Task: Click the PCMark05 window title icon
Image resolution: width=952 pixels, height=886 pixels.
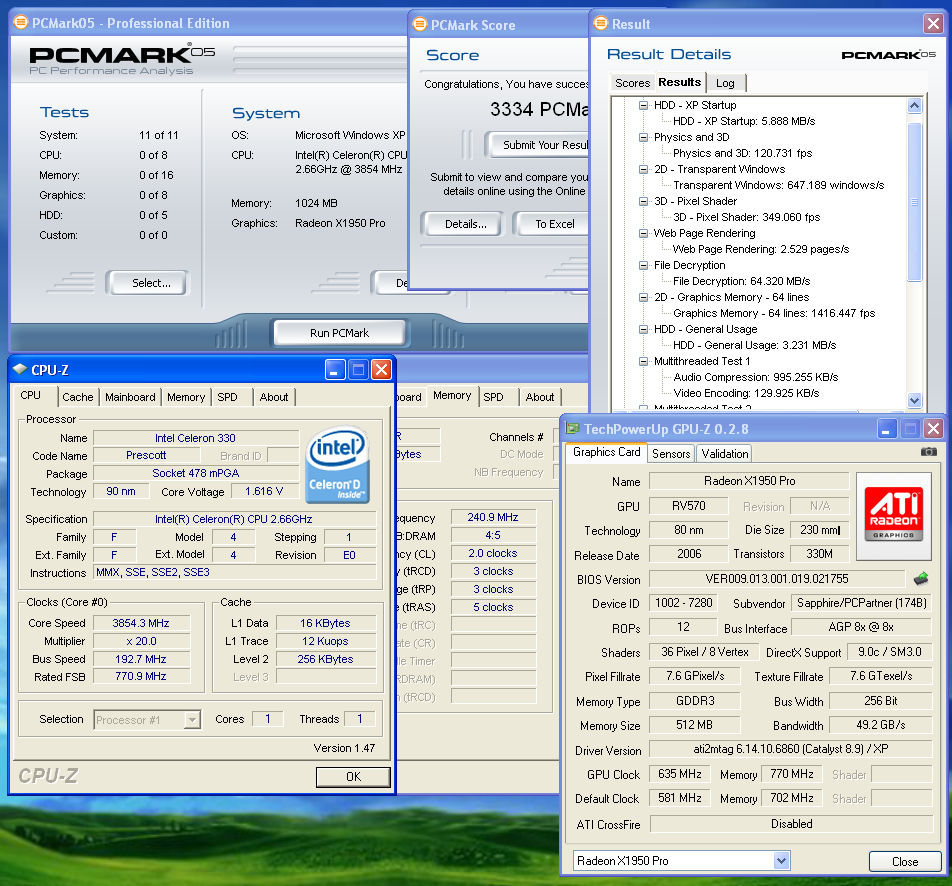Action: 21,23
